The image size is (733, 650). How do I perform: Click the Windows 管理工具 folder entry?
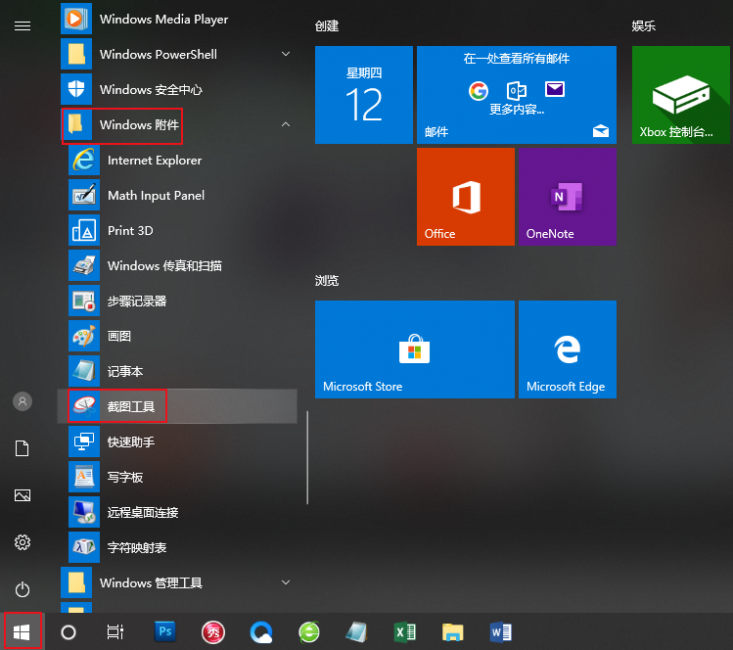(177, 583)
